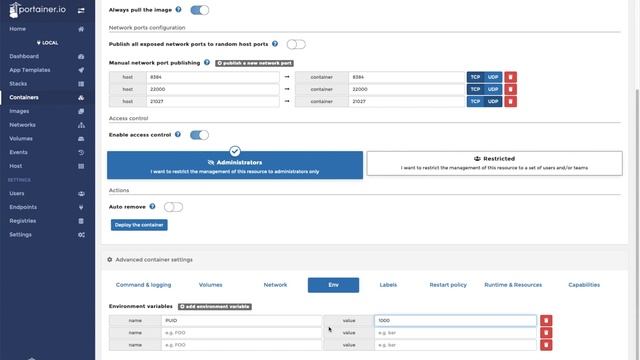Click the Volumes drive icon
This screenshot has height=360, width=640.
81,139
